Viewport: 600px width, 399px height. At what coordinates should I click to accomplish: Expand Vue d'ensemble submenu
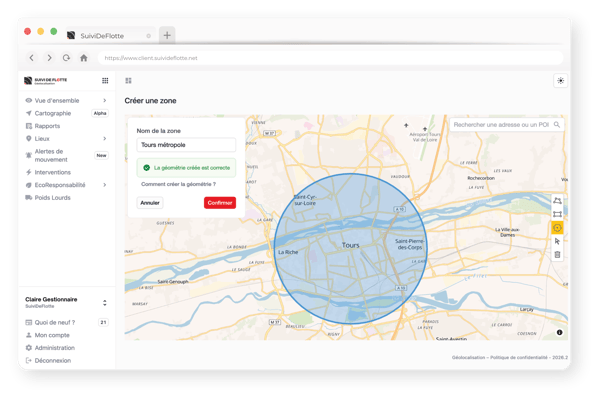coord(104,101)
